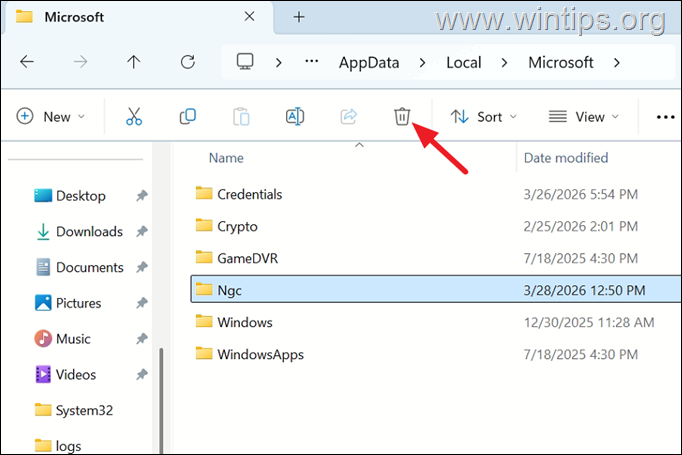The image size is (682, 455).
Task: Click the Forward navigation arrow
Action: (80, 62)
